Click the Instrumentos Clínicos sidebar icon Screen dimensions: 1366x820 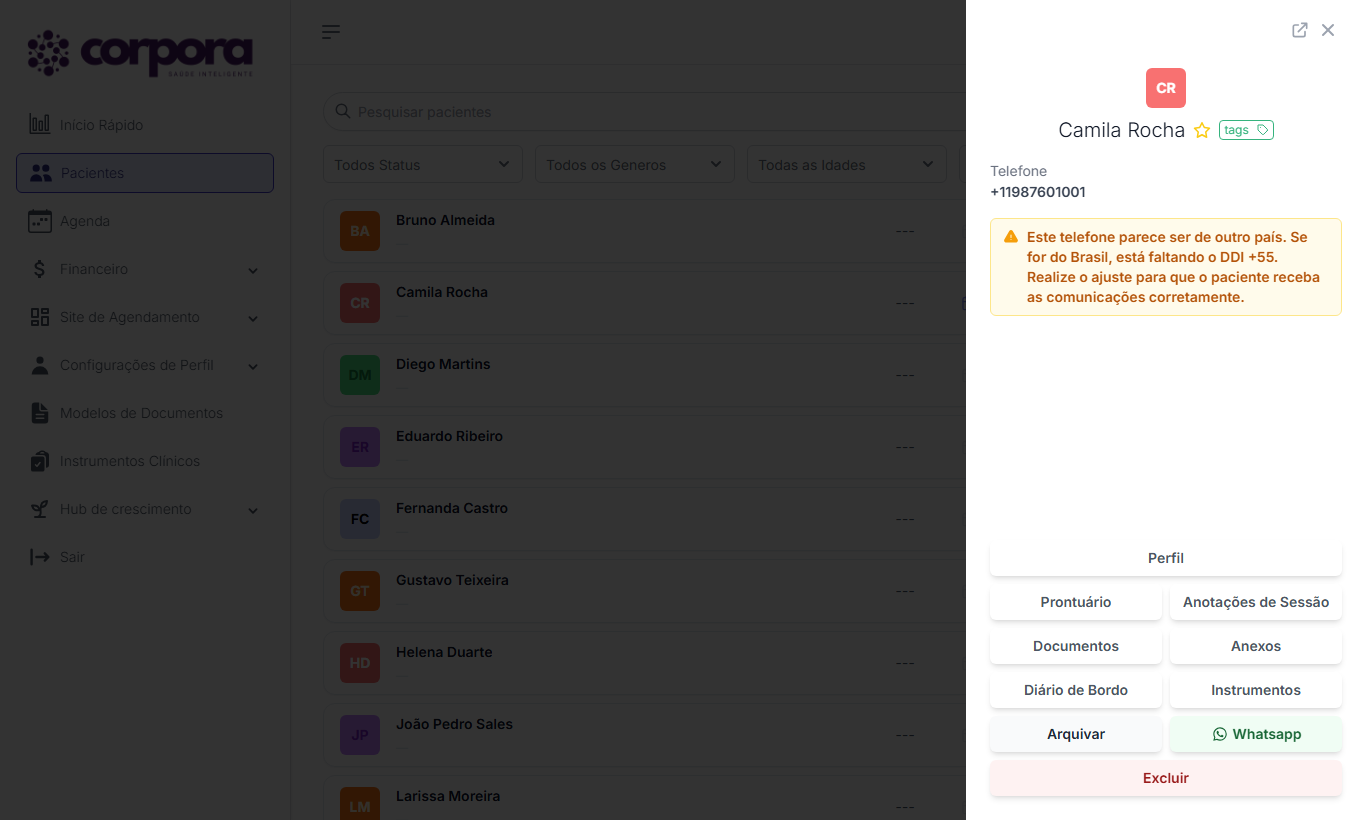pos(40,461)
